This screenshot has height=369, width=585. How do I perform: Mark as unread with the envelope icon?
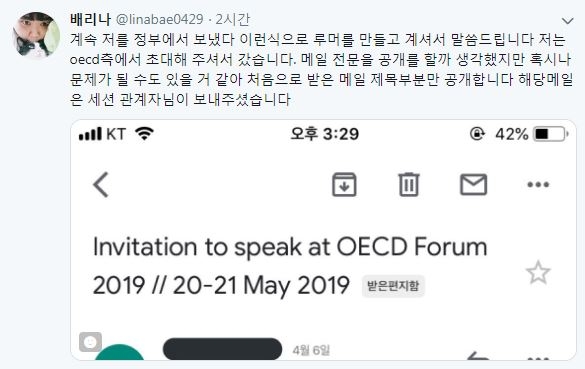click(473, 184)
